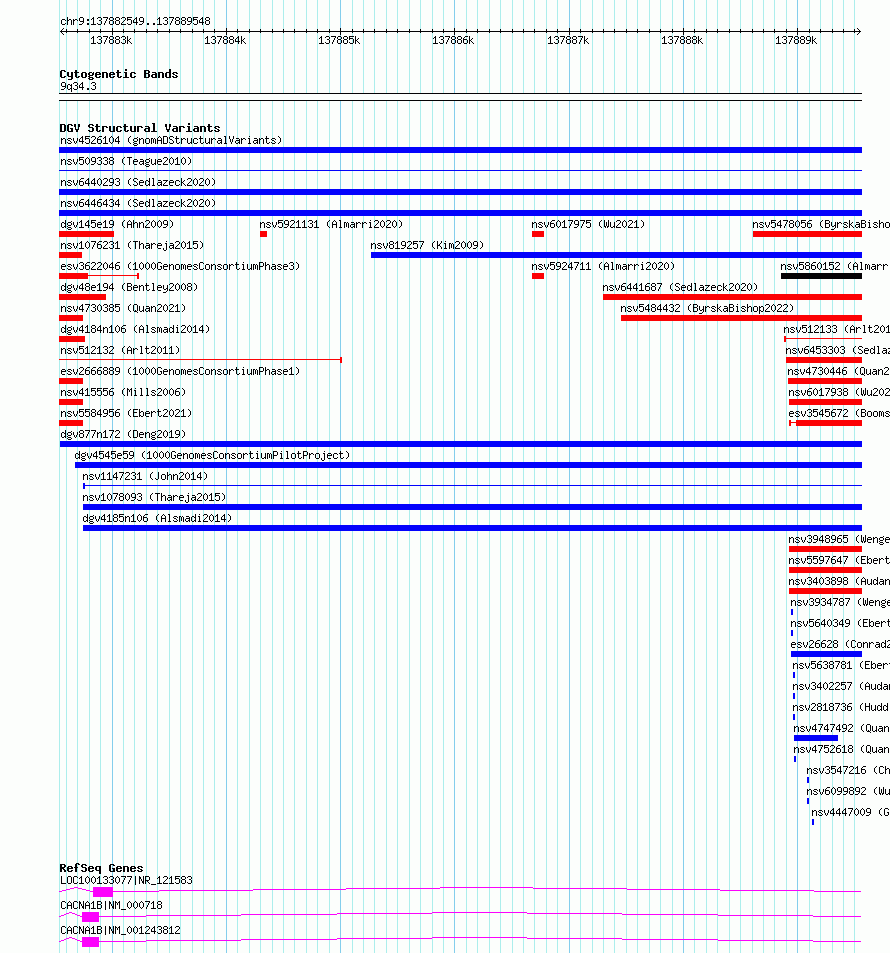Image resolution: width=890 pixels, height=953 pixels.
Task: Click the chr9:137882549..137889548 coordinates label
Action: pyautogui.click(x=135, y=21)
